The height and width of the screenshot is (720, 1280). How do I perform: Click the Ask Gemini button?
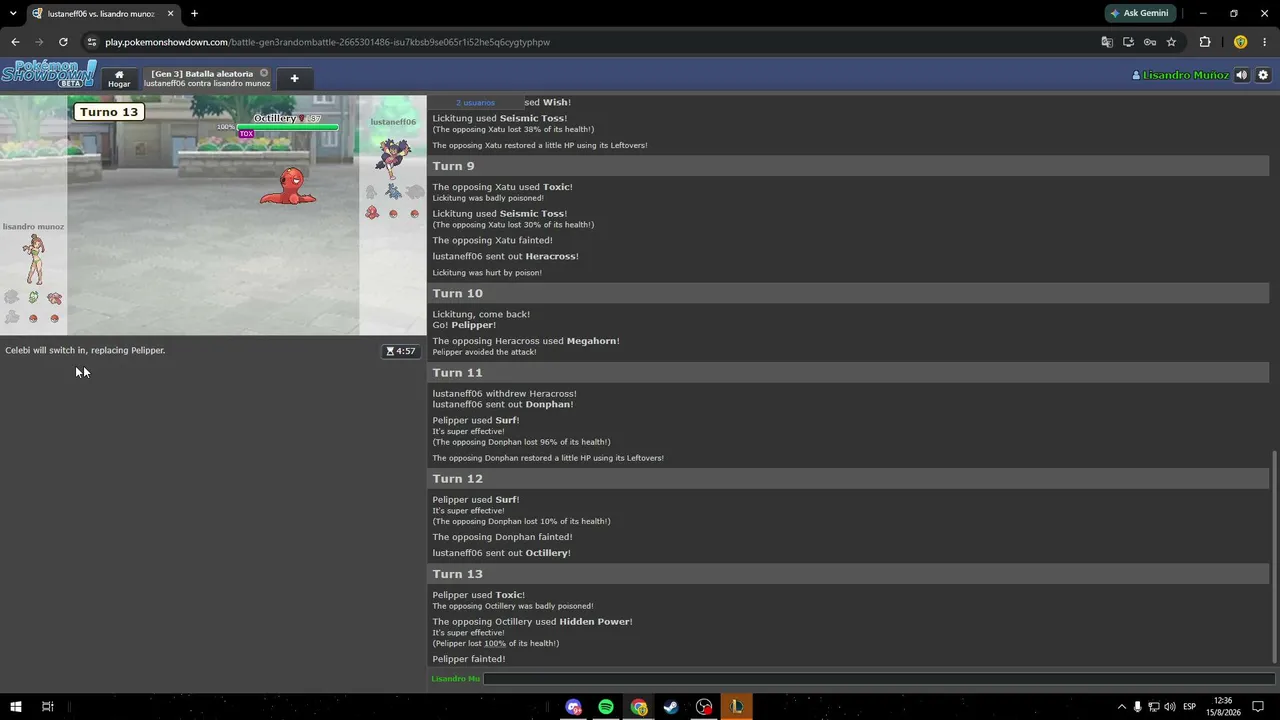pos(1140,13)
